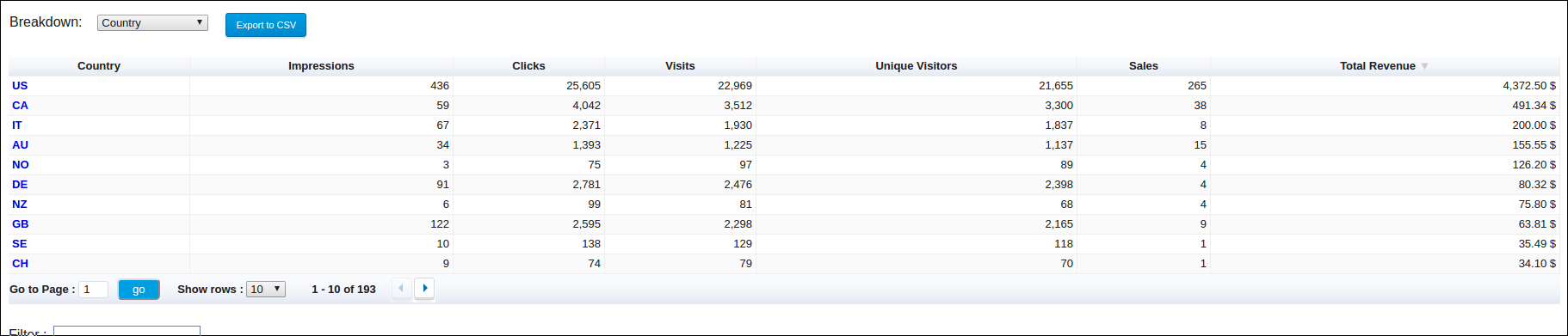Select DE clicks value 2,781
Viewport: 1568px width, 336px height.
click(x=586, y=185)
